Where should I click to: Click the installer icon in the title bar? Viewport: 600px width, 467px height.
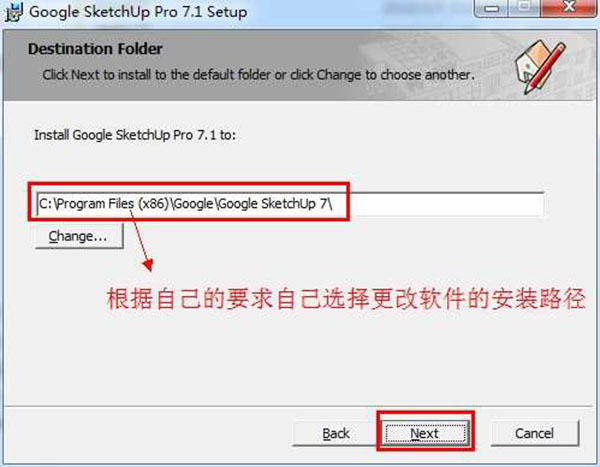tap(13, 11)
